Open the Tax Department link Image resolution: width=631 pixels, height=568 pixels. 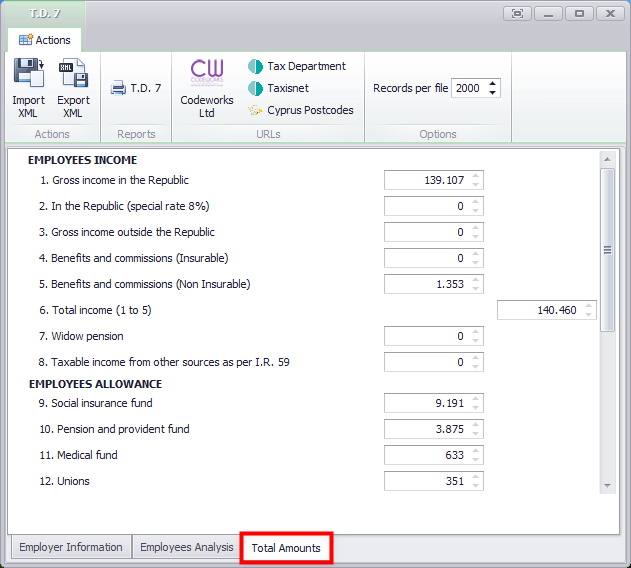pyautogui.click(x=297, y=66)
